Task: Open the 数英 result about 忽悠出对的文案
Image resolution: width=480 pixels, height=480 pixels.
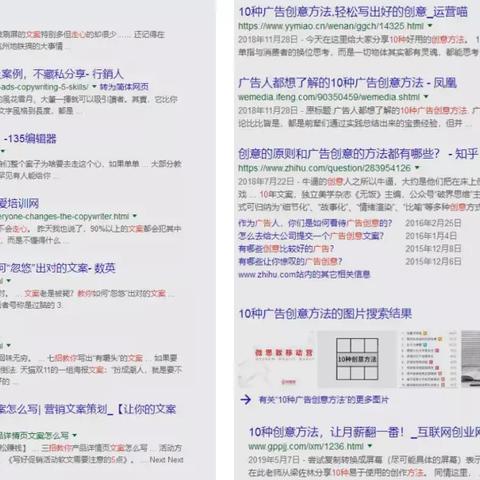Action: point(58,268)
